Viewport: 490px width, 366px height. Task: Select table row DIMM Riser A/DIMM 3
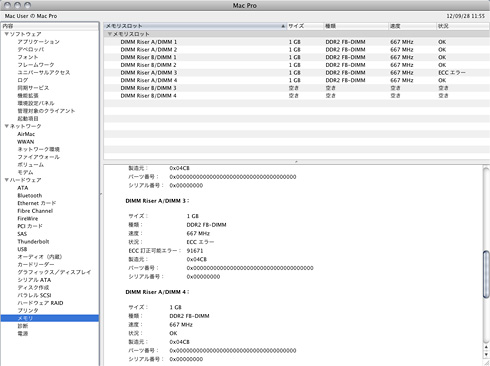297,72
